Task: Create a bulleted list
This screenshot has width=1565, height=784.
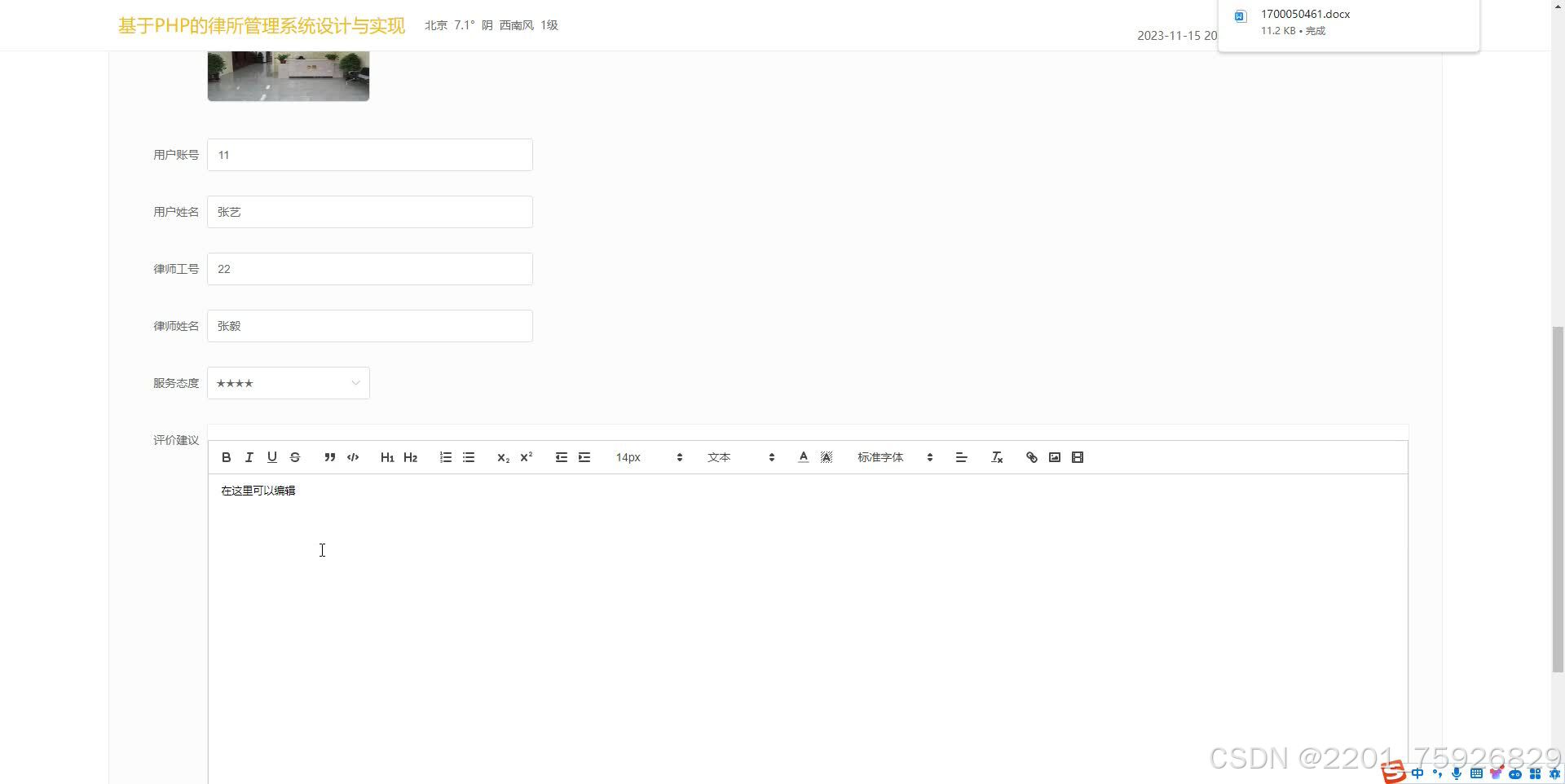Action: pyautogui.click(x=469, y=457)
